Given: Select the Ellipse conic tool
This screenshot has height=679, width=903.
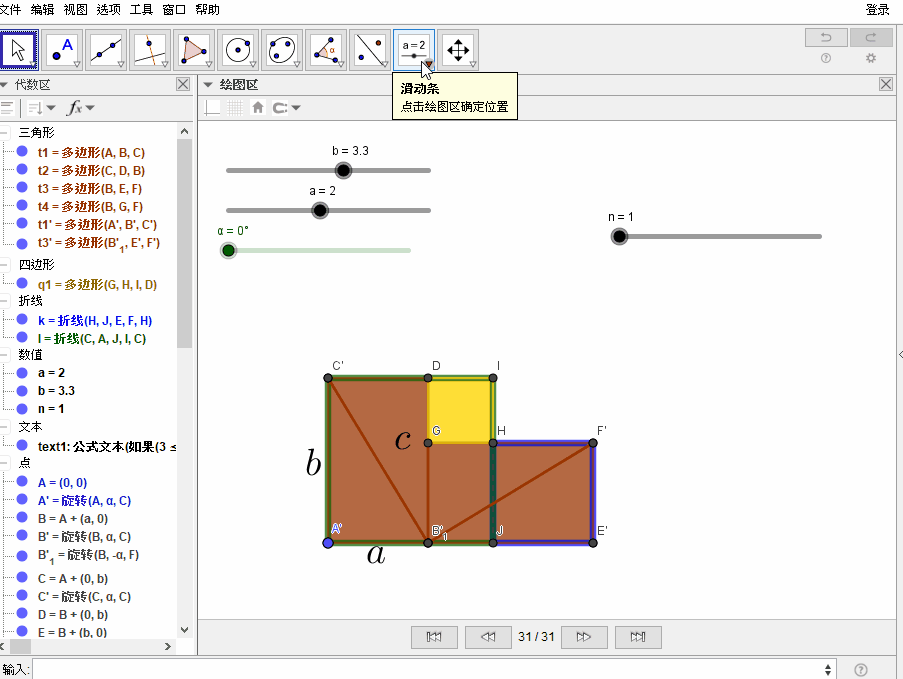Looking at the screenshot, I should (282, 50).
